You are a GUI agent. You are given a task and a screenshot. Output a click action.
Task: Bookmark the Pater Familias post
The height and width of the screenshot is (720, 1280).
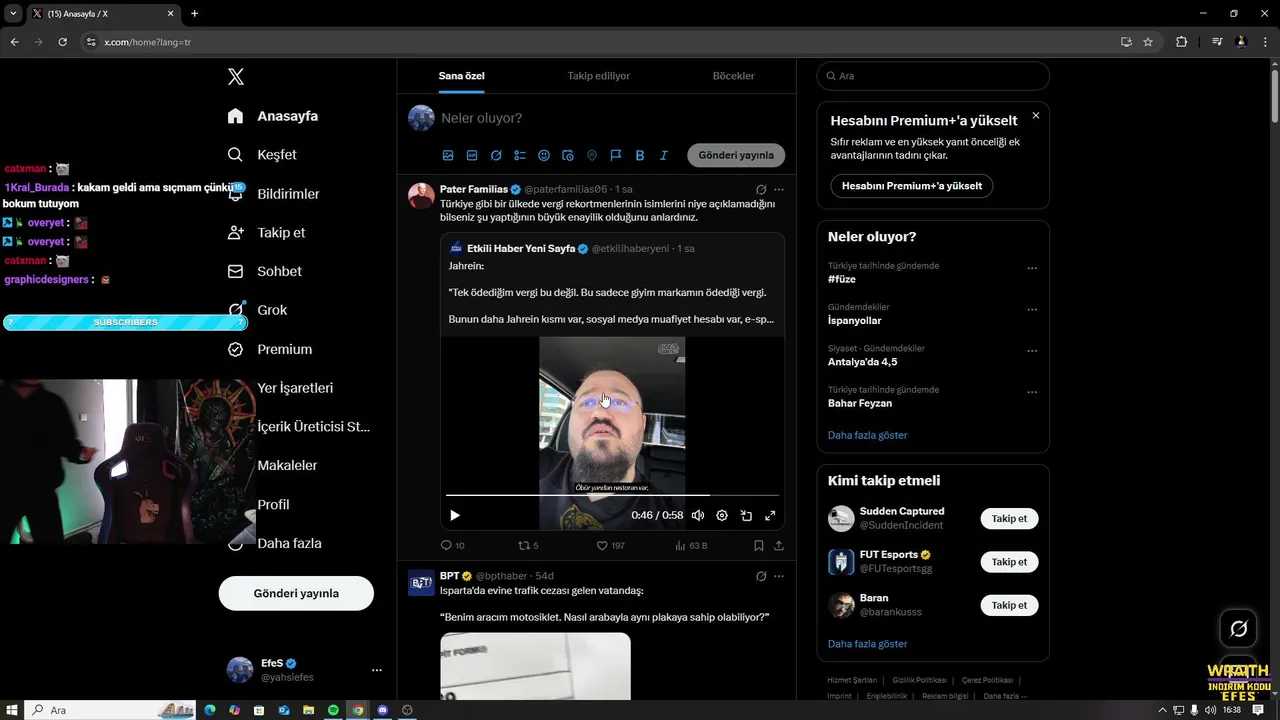click(759, 546)
